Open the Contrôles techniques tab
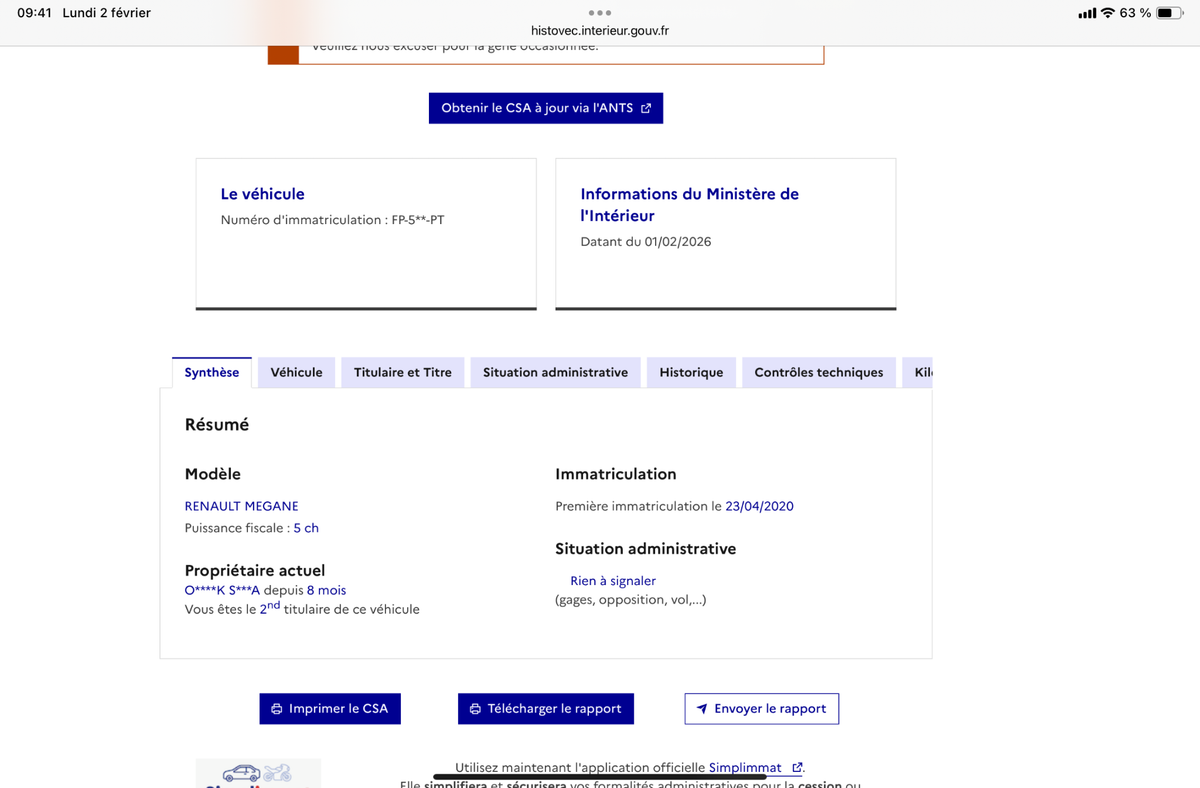 click(819, 372)
